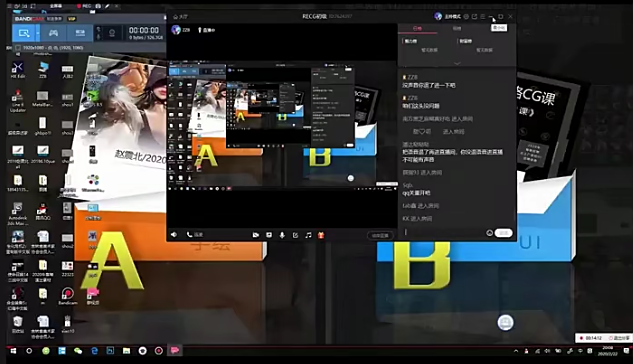This screenshot has height=364, width=633.
Task: Switch to the first red chat tab
Action: coord(417,28)
